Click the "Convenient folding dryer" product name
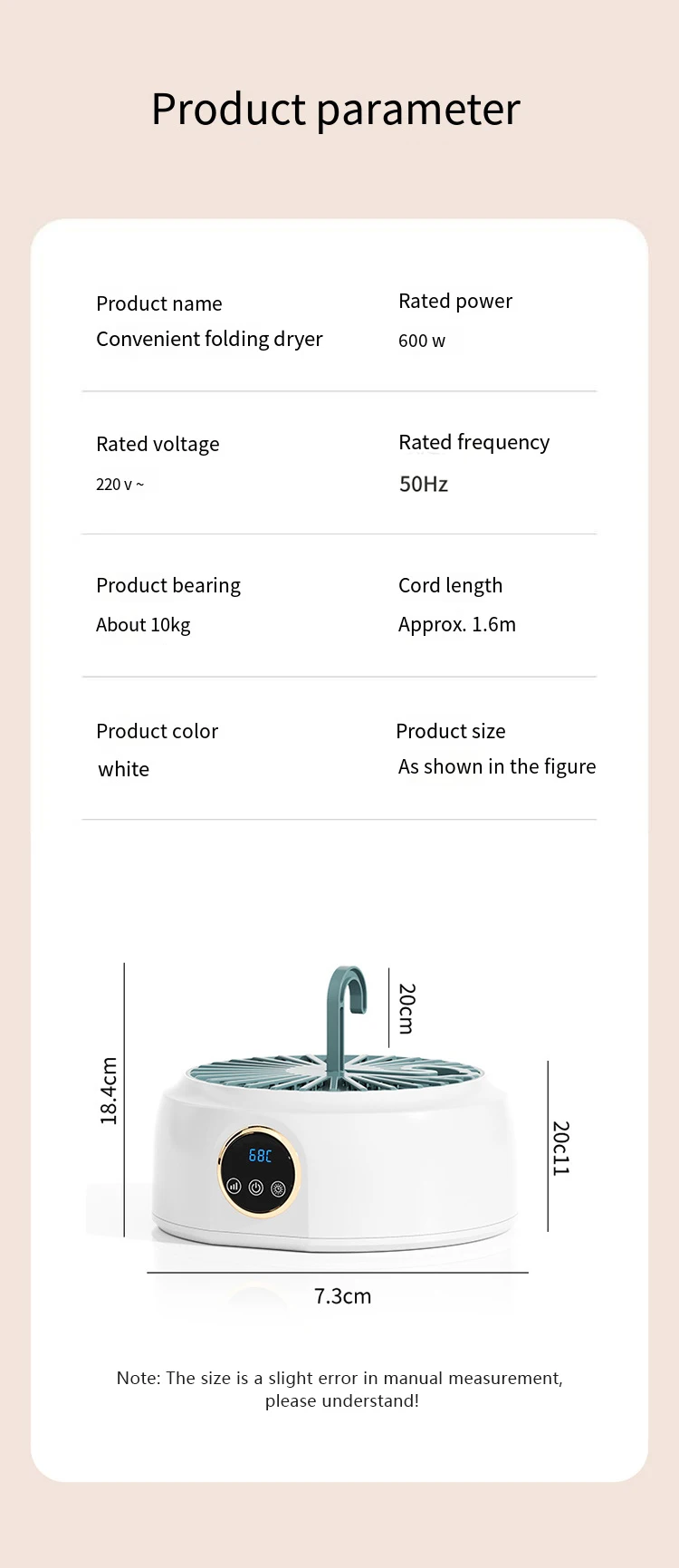The width and height of the screenshot is (679, 1568). (x=209, y=339)
